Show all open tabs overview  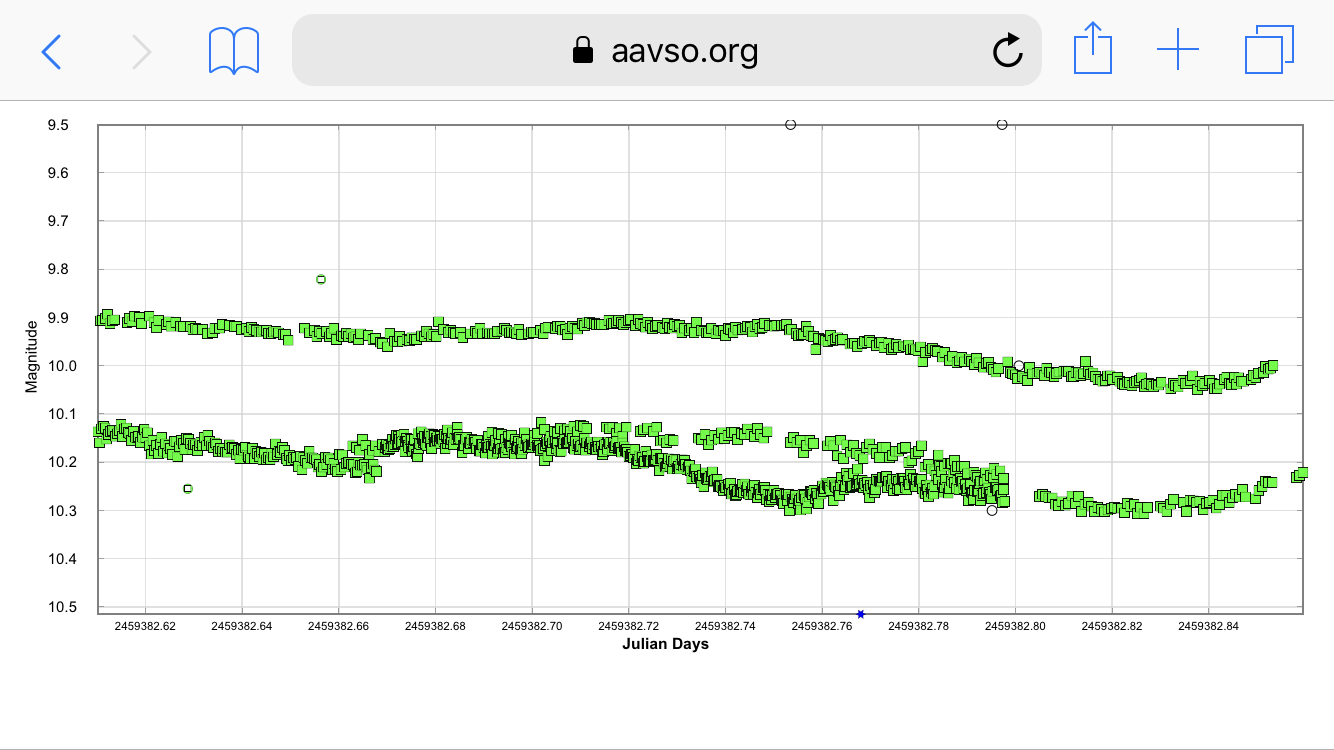pyautogui.click(x=1269, y=50)
